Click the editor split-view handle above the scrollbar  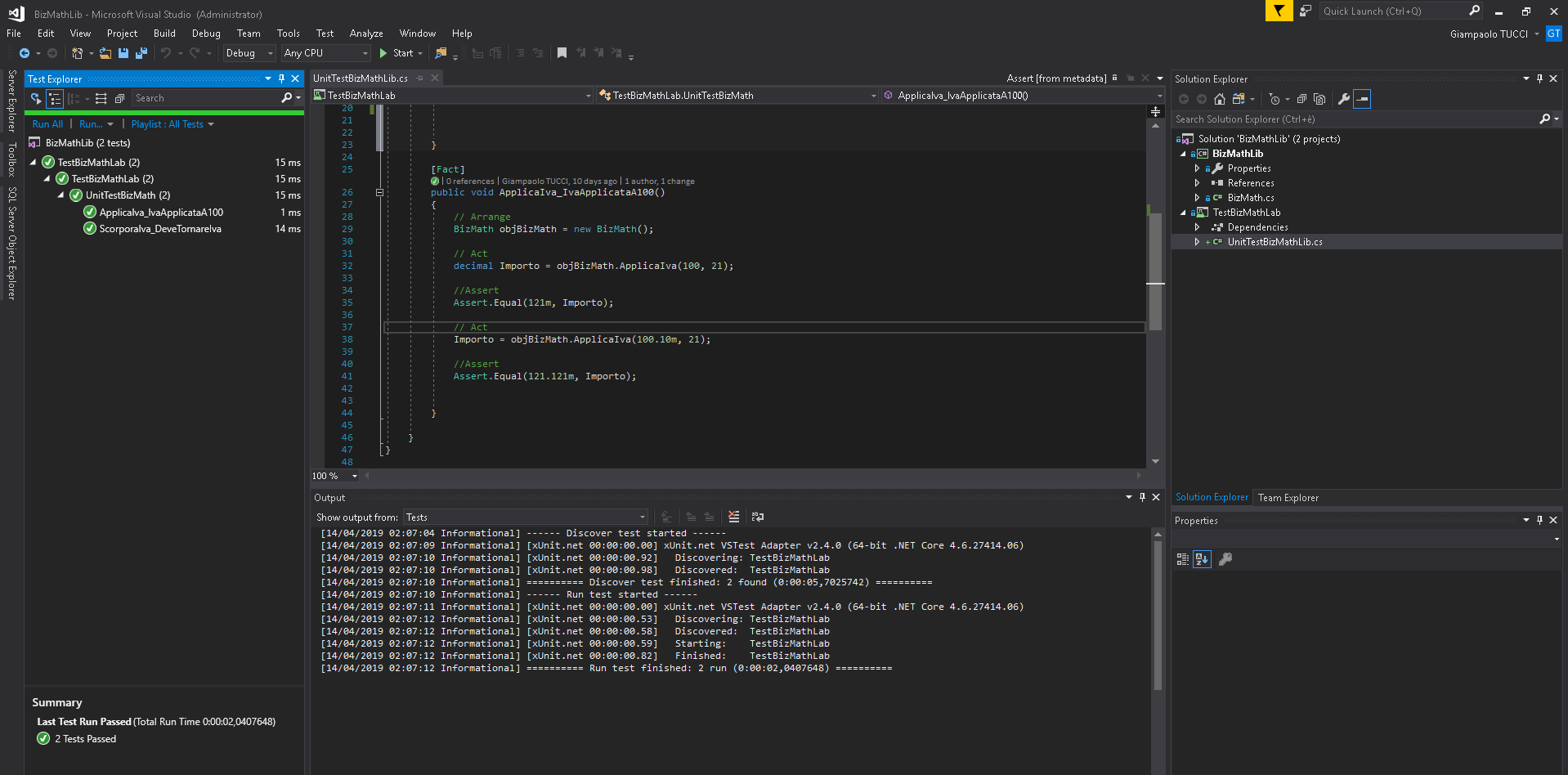(x=1155, y=111)
